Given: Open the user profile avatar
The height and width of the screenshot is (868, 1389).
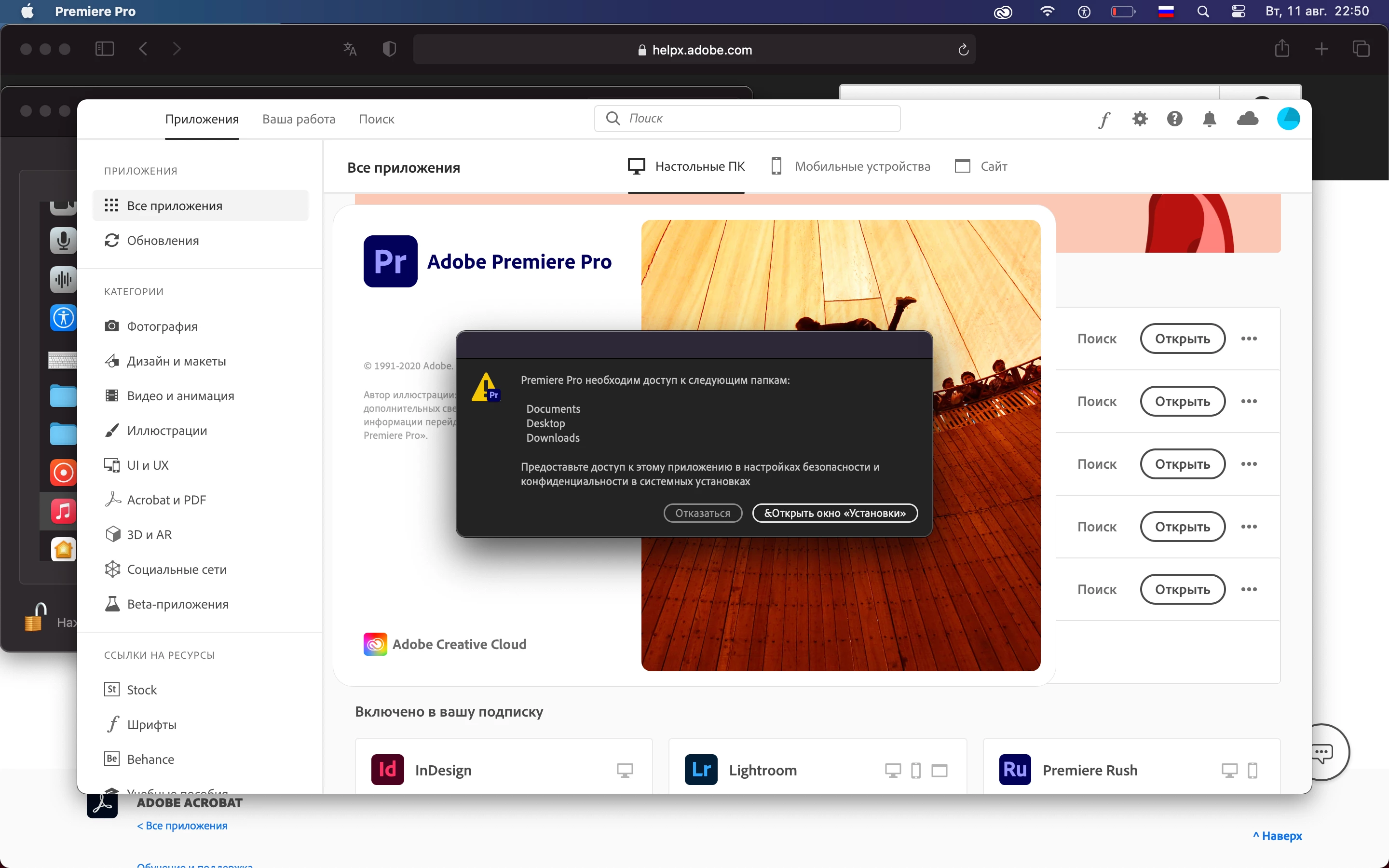Looking at the screenshot, I should (1288, 119).
